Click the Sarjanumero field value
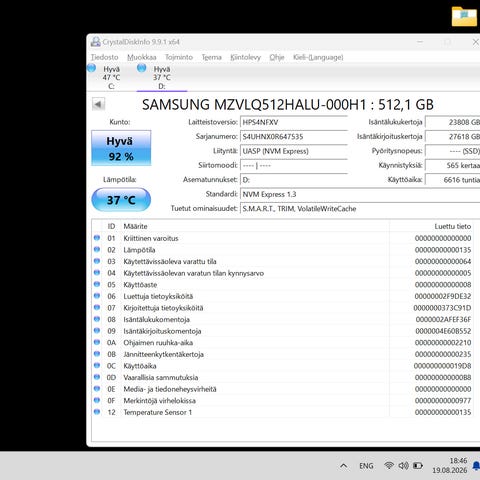The height and width of the screenshot is (480, 480). click(294, 136)
